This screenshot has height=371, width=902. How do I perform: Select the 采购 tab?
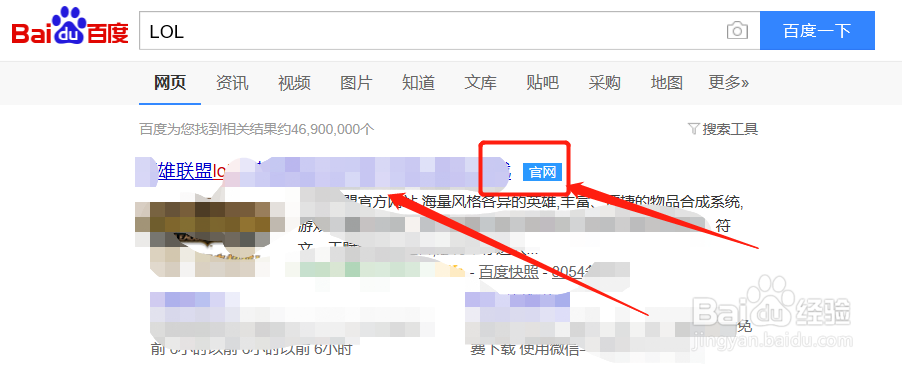coord(605,83)
